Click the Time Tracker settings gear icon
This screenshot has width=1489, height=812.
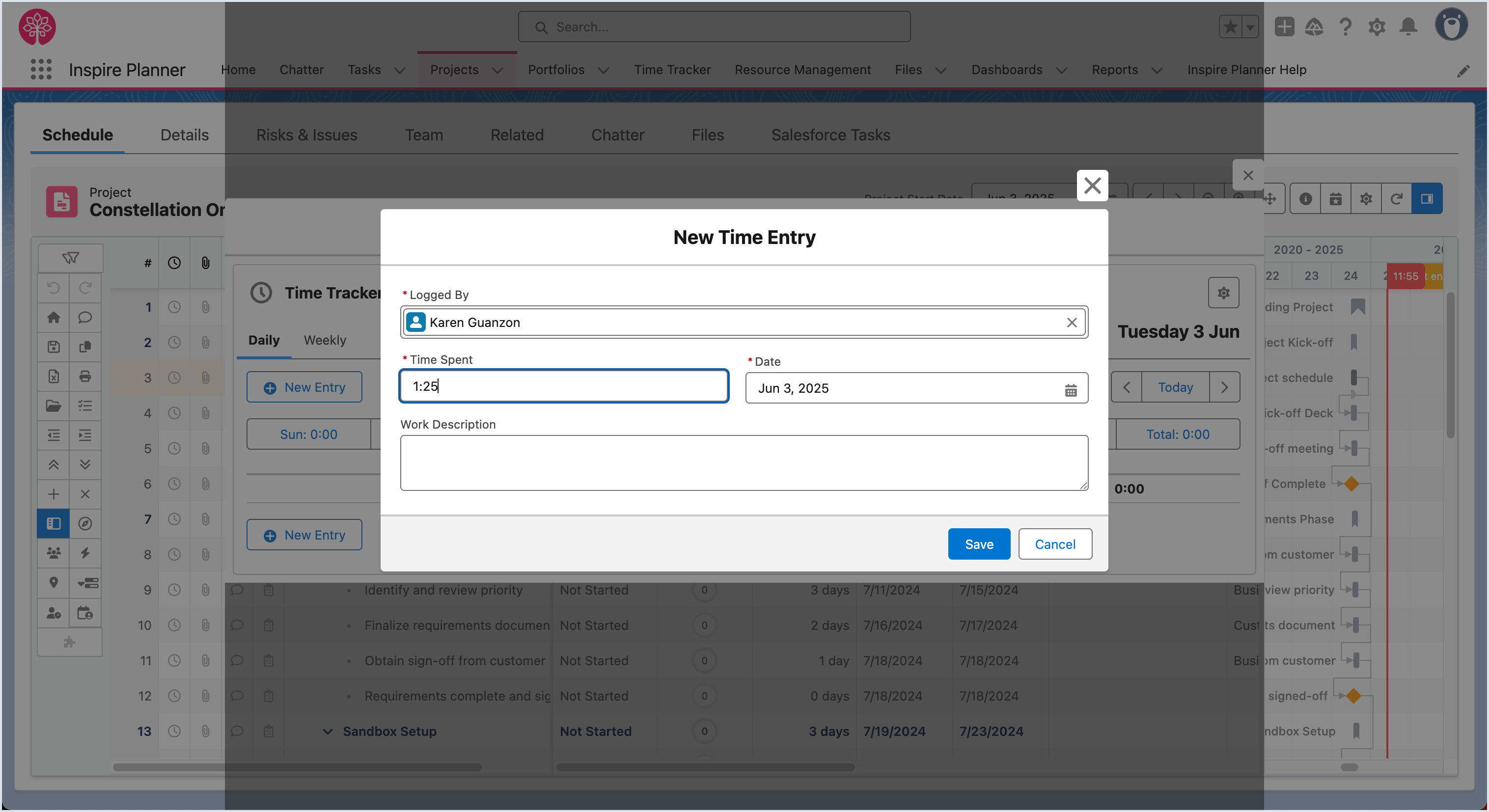[1223, 293]
